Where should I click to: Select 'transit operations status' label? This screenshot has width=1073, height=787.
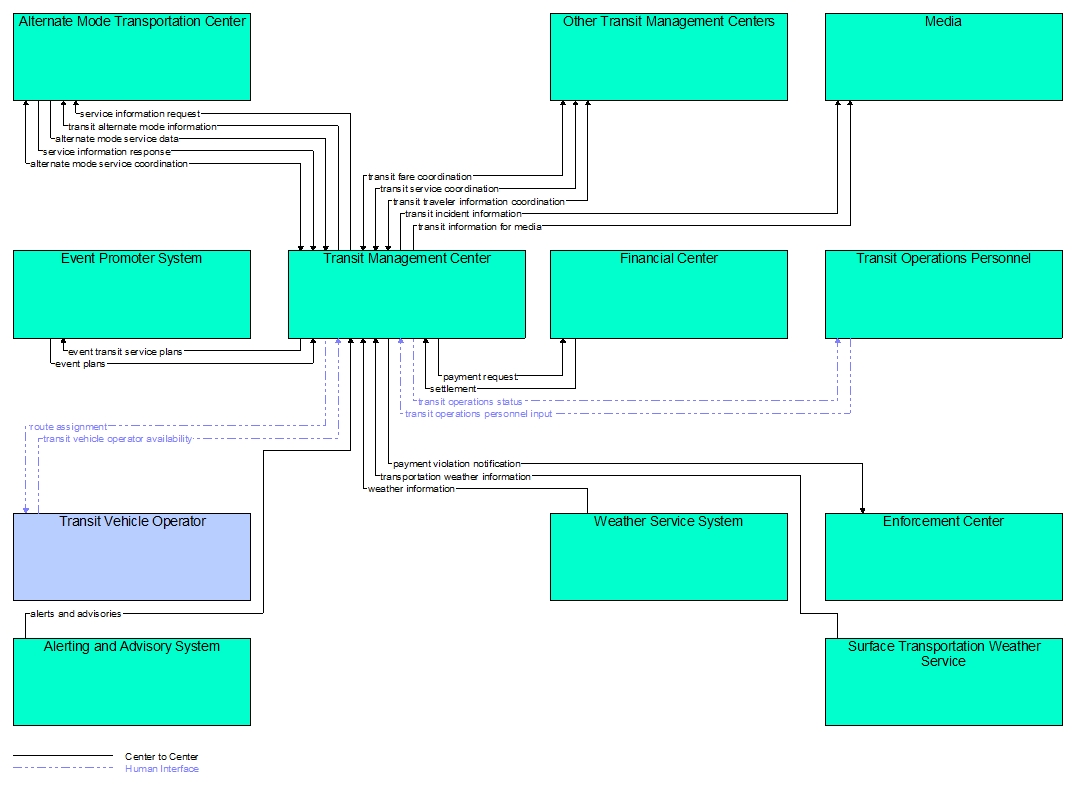coord(470,402)
